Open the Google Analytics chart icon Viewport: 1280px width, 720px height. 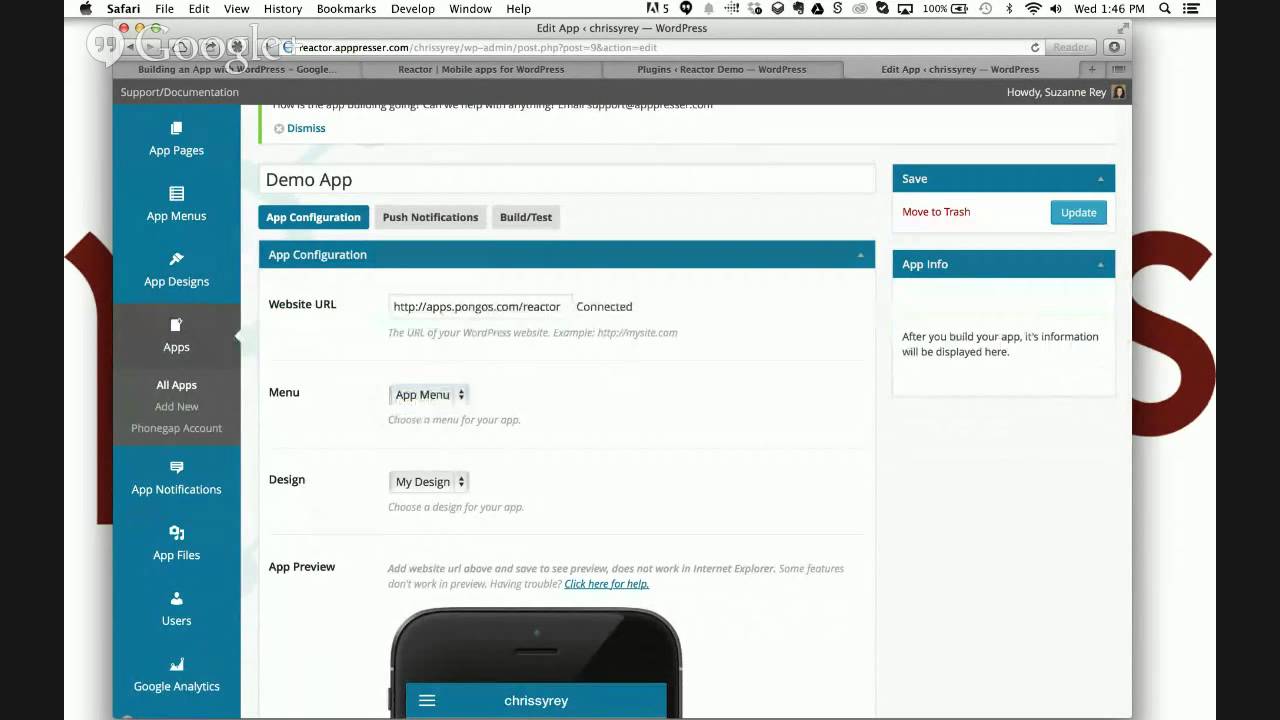(x=176, y=664)
